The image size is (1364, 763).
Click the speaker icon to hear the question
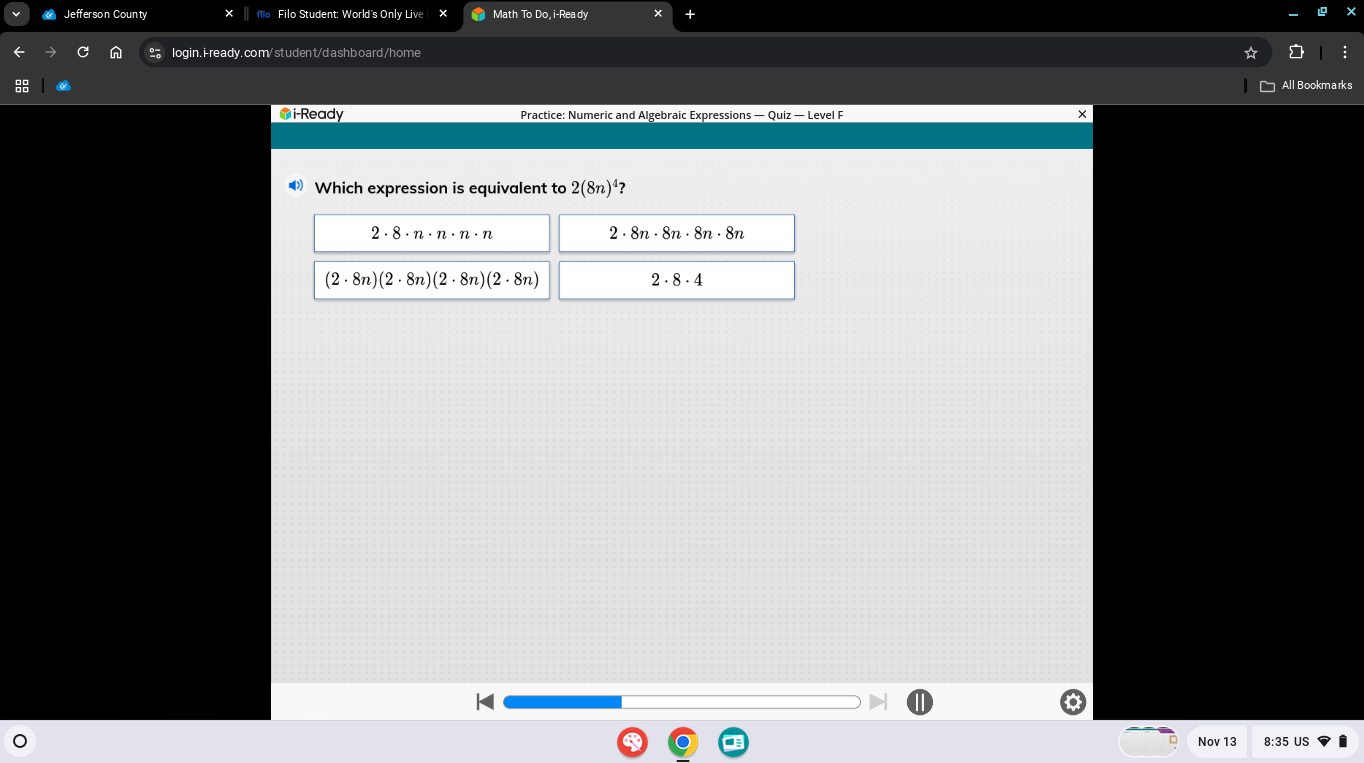click(295, 185)
